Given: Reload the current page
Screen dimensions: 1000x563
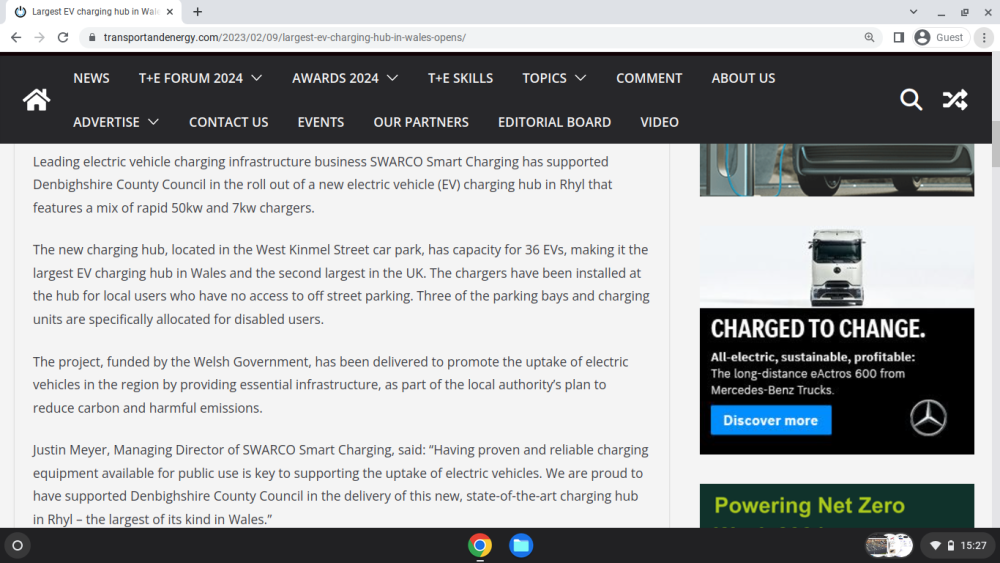Looking at the screenshot, I should tap(62, 38).
